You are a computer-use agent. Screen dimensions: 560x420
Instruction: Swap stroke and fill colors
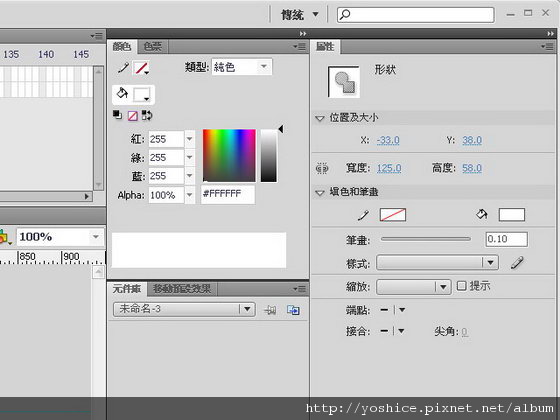point(147,115)
